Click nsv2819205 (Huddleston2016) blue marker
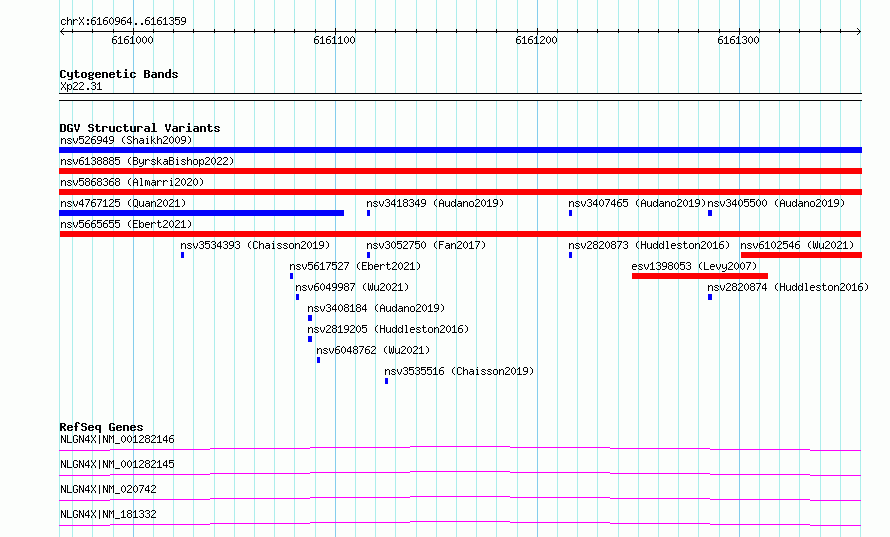This screenshot has height=537, width=890. point(310,339)
